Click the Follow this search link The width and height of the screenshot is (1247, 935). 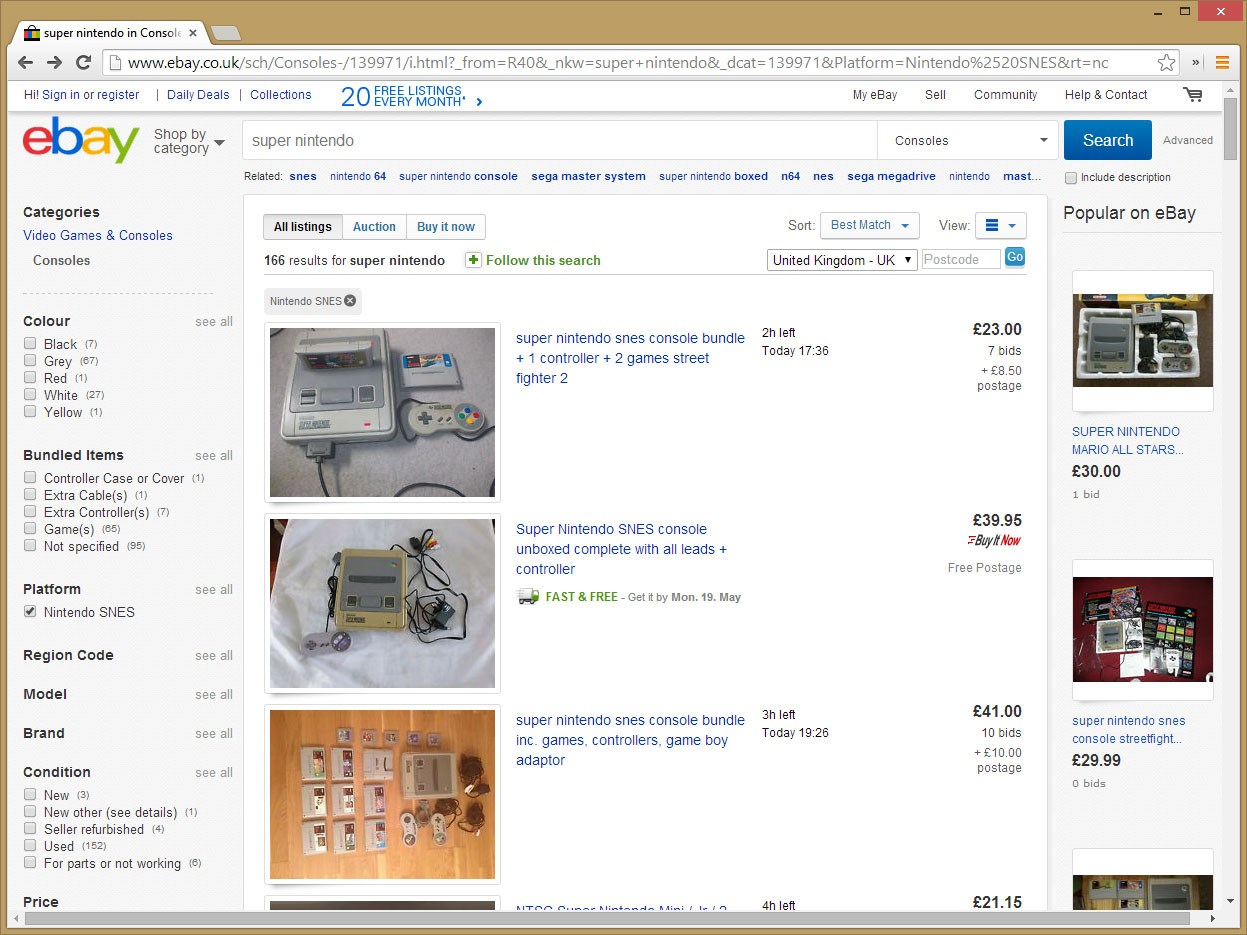(x=543, y=260)
